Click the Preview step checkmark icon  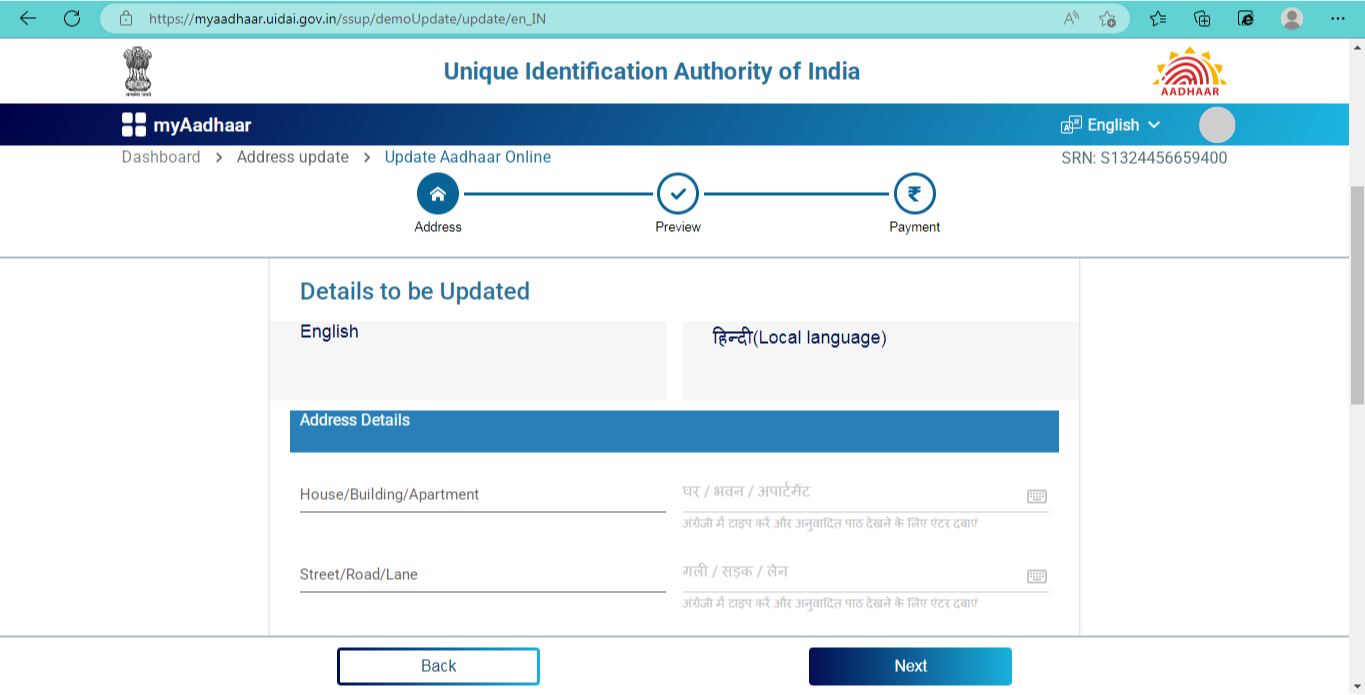tap(677, 193)
